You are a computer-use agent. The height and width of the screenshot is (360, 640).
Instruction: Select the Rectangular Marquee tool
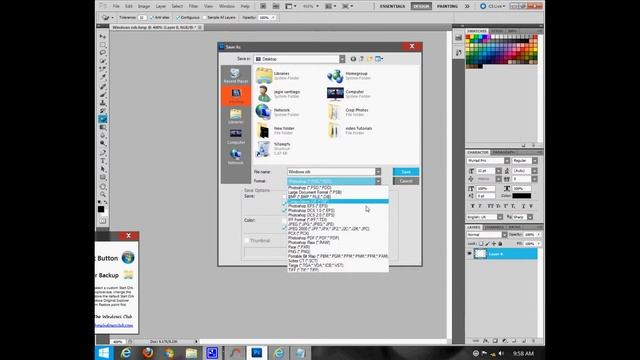[x=102, y=45]
